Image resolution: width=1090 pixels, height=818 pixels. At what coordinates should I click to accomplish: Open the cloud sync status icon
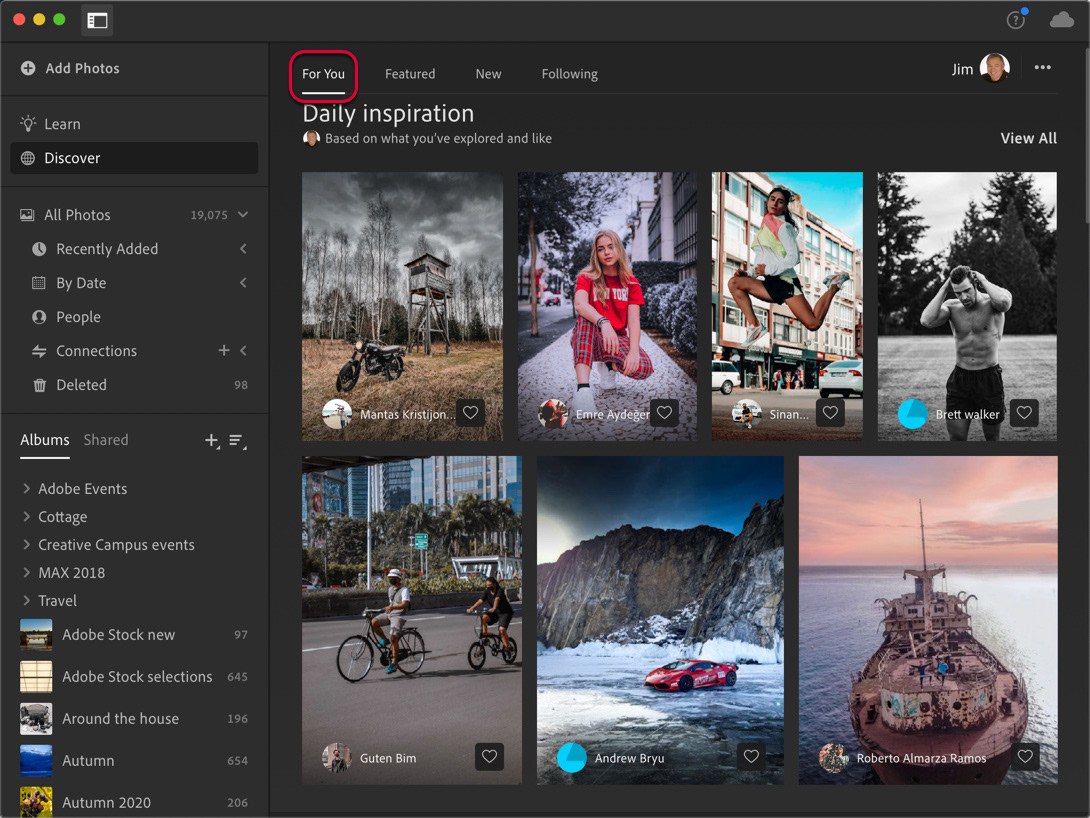point(1061,20)
